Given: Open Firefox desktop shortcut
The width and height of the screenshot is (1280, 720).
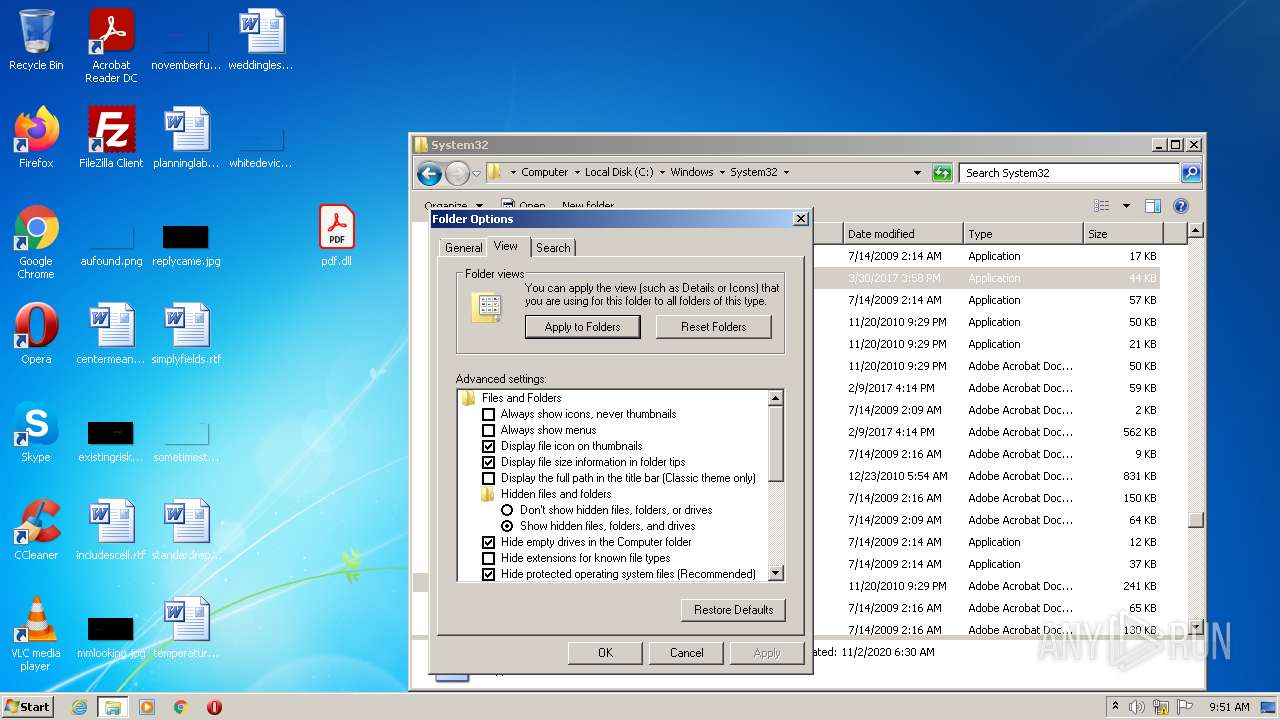Looking at the screenshot, I should [36, 138].
